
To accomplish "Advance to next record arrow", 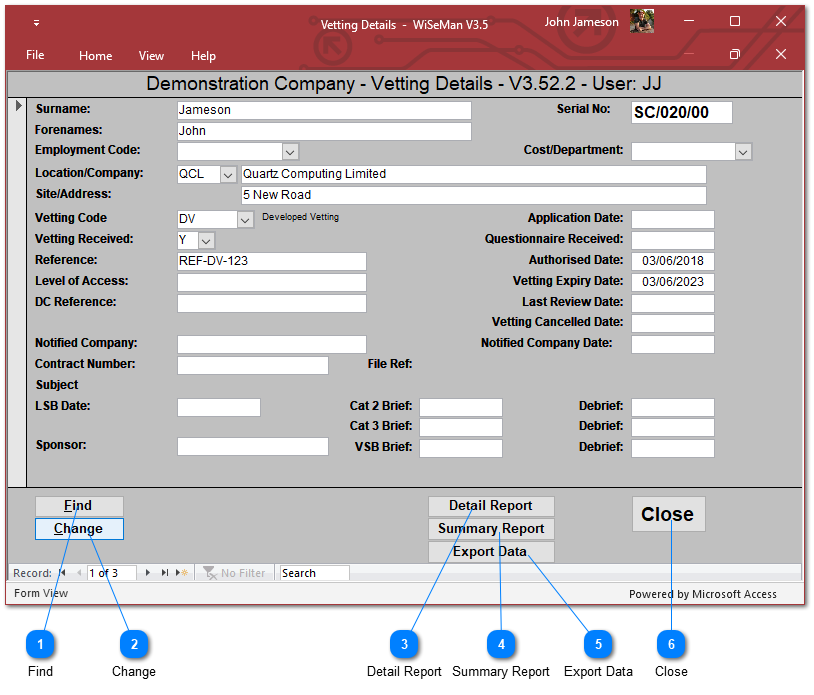I will coord(148,573).
